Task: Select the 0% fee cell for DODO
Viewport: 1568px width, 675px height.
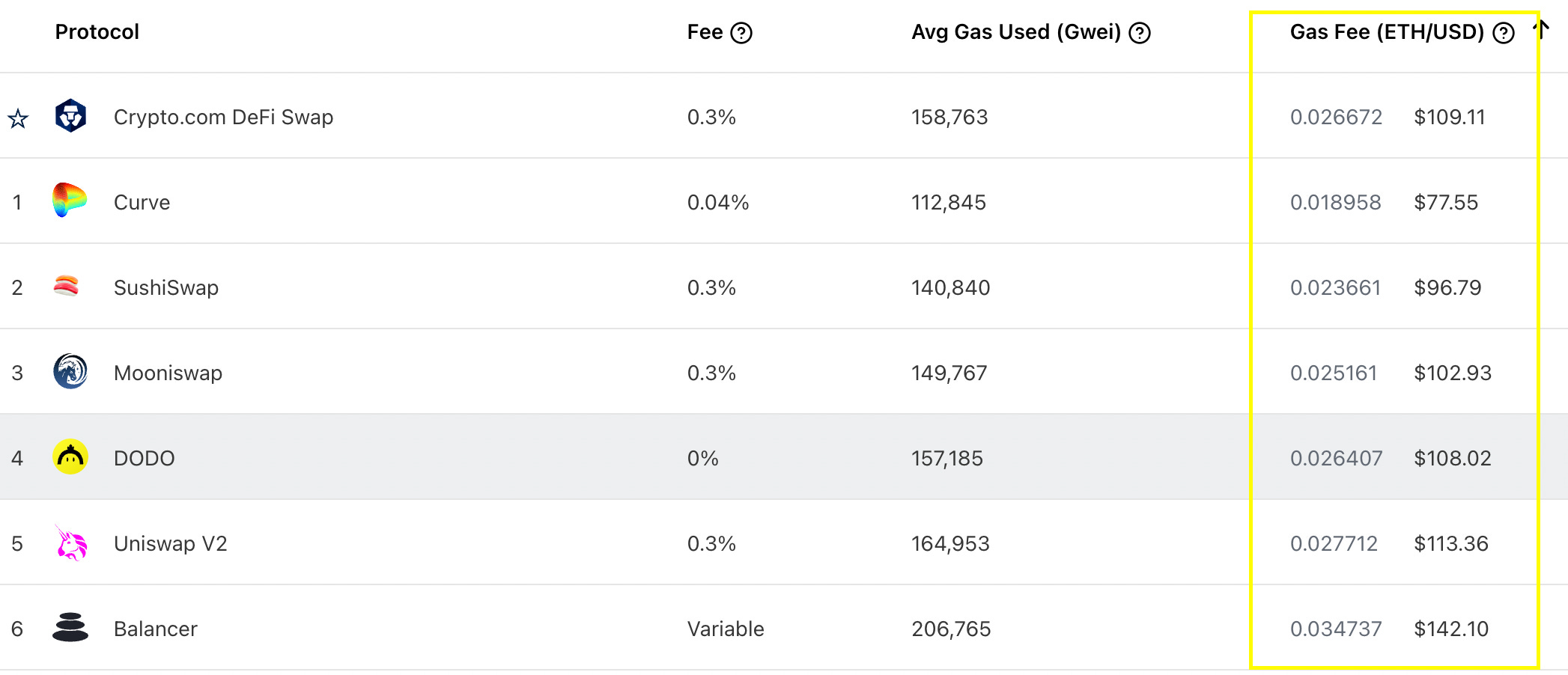Action: [702, 458]
